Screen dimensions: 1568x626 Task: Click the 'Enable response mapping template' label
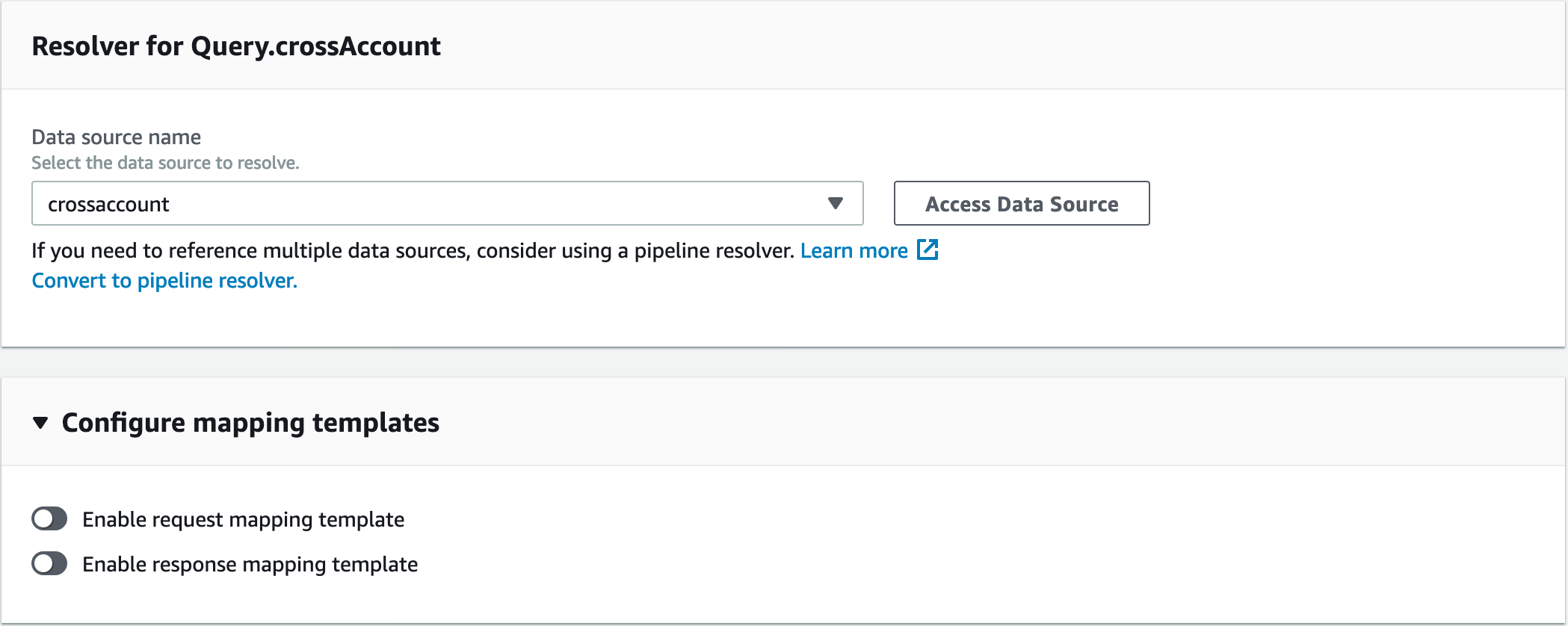(250, 564)
